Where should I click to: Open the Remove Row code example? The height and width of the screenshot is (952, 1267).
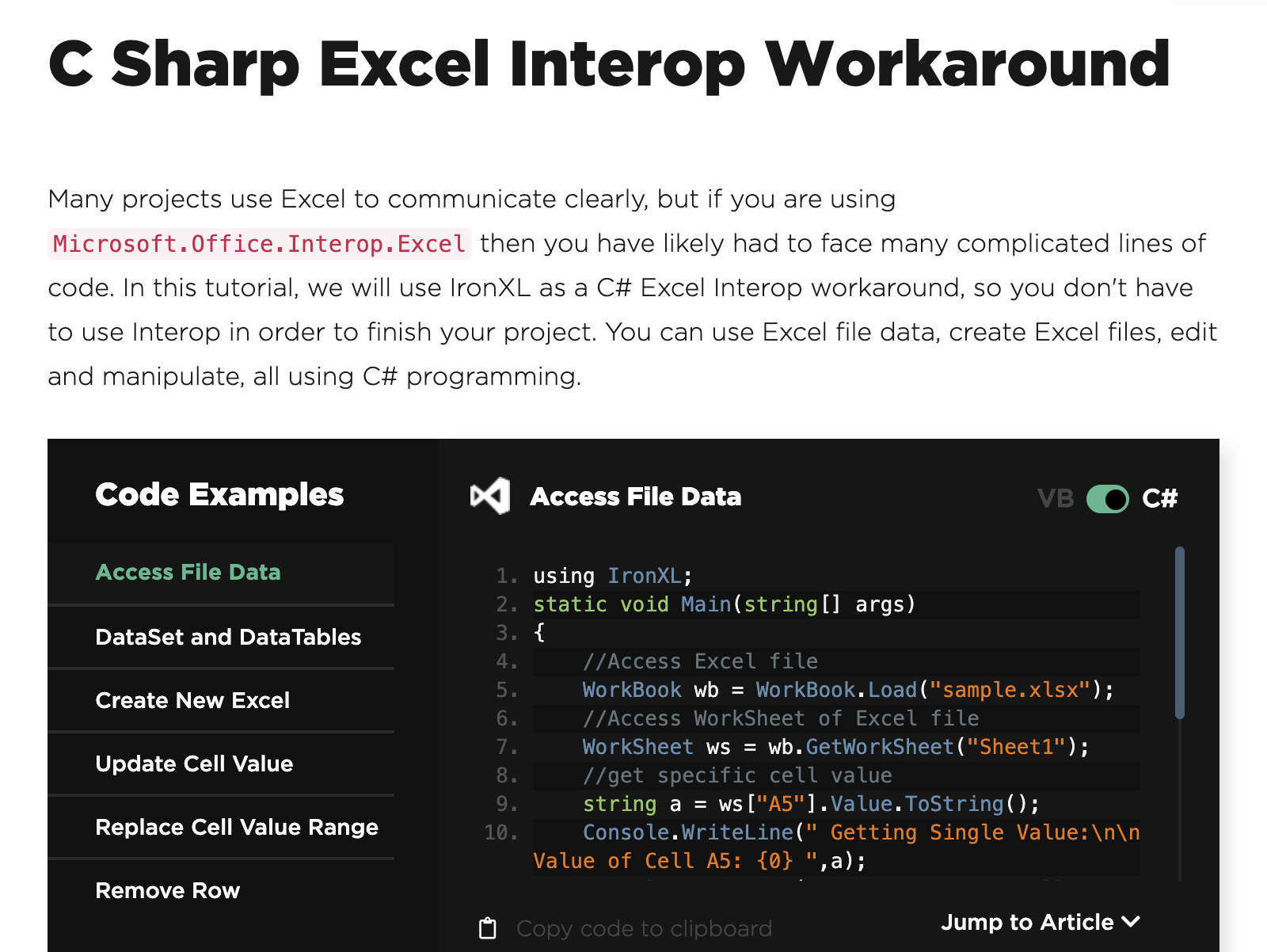167,890
